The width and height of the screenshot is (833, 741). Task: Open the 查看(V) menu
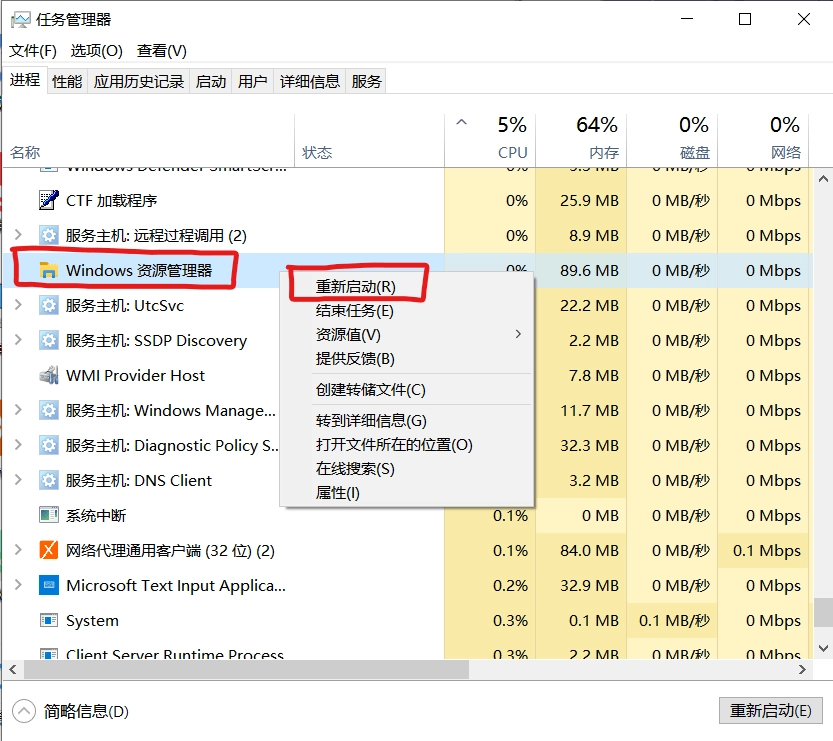tap(162, 51)
